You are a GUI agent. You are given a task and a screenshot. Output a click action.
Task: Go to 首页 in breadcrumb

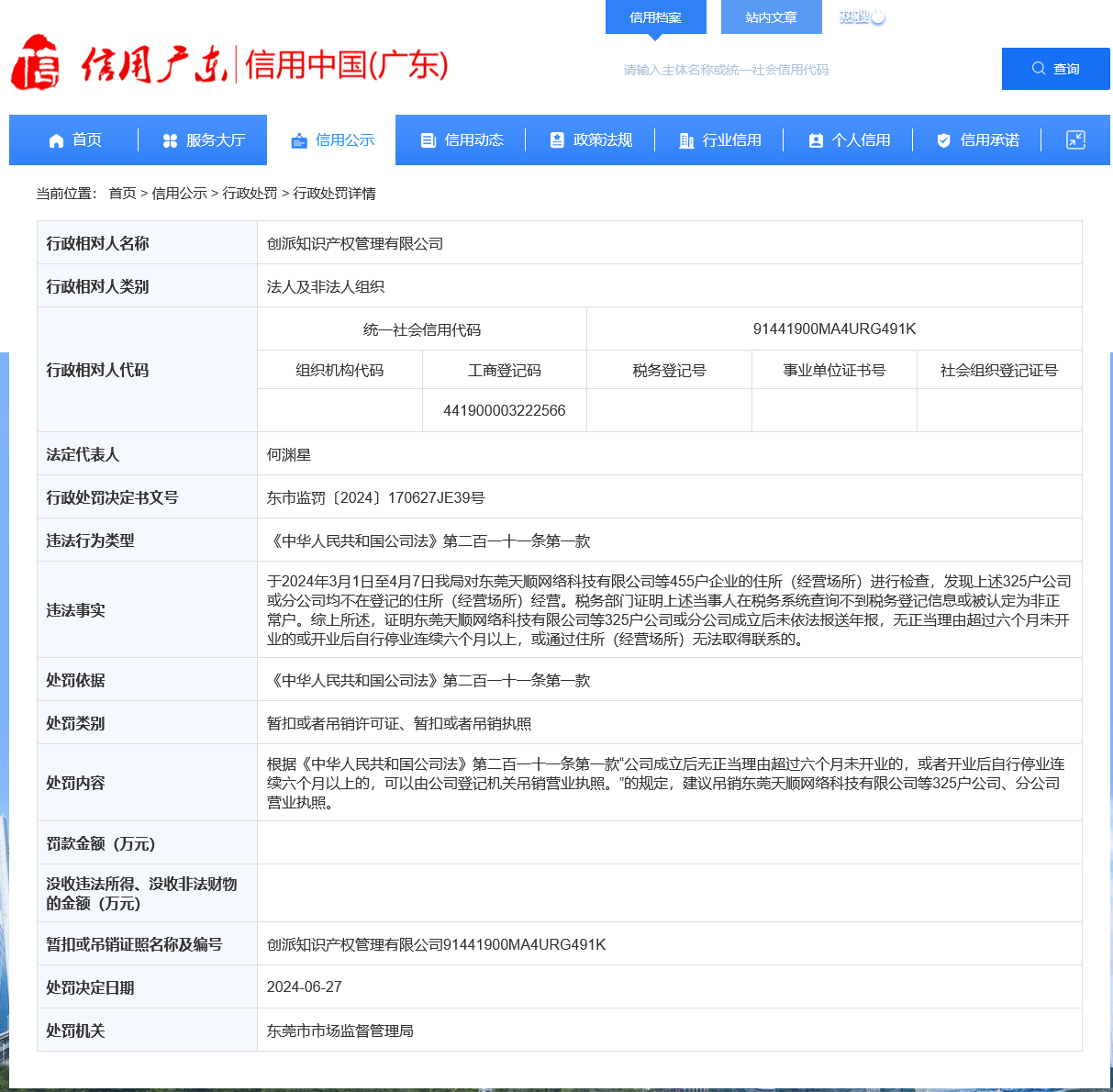pos(122,193)
